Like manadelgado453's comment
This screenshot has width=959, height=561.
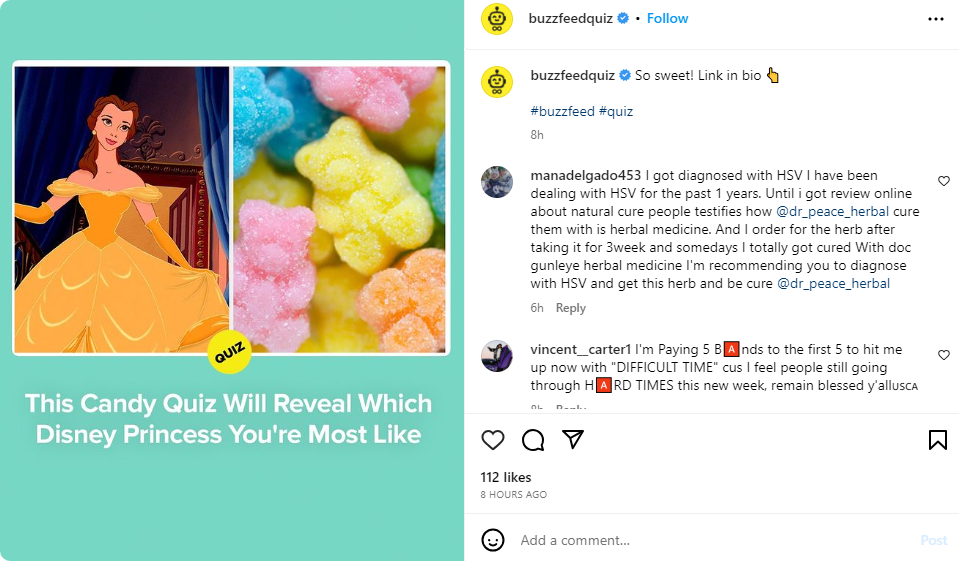point(943,181)
